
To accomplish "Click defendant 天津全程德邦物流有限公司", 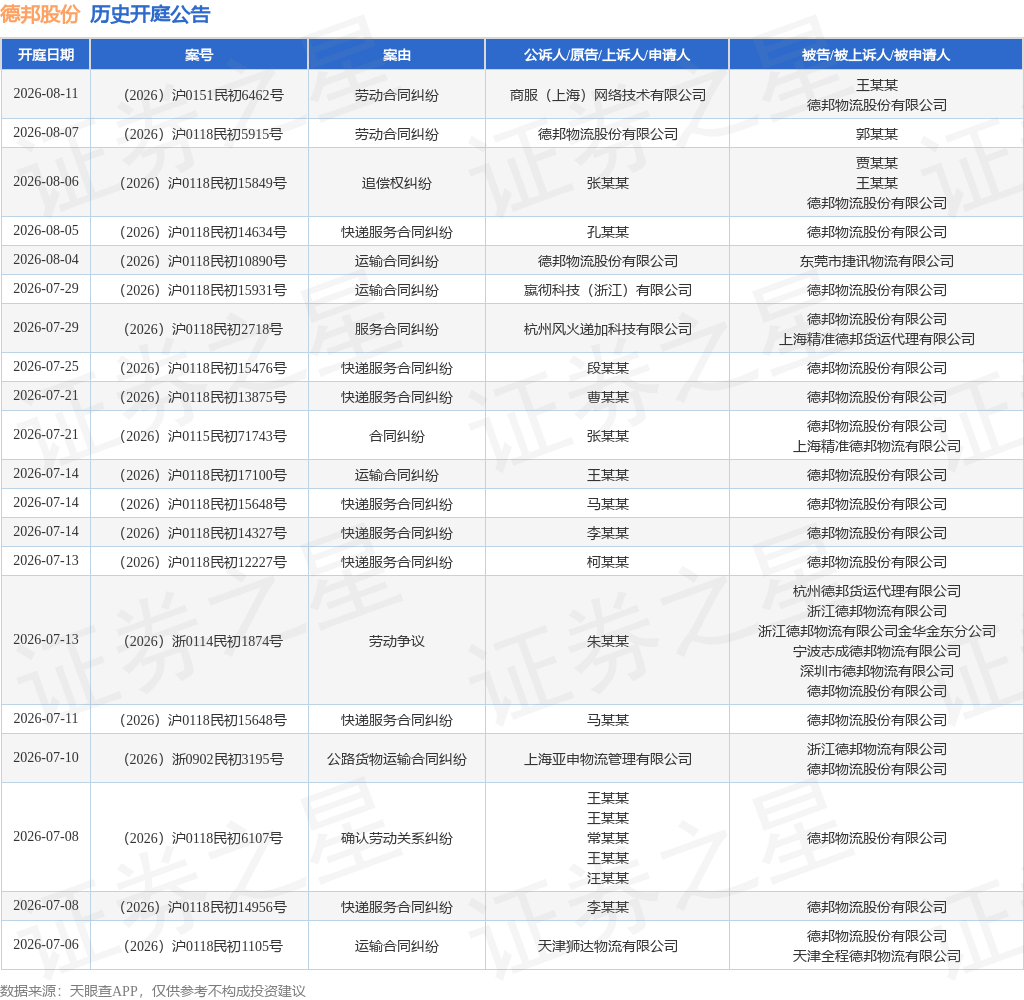I will click(876, 956).
